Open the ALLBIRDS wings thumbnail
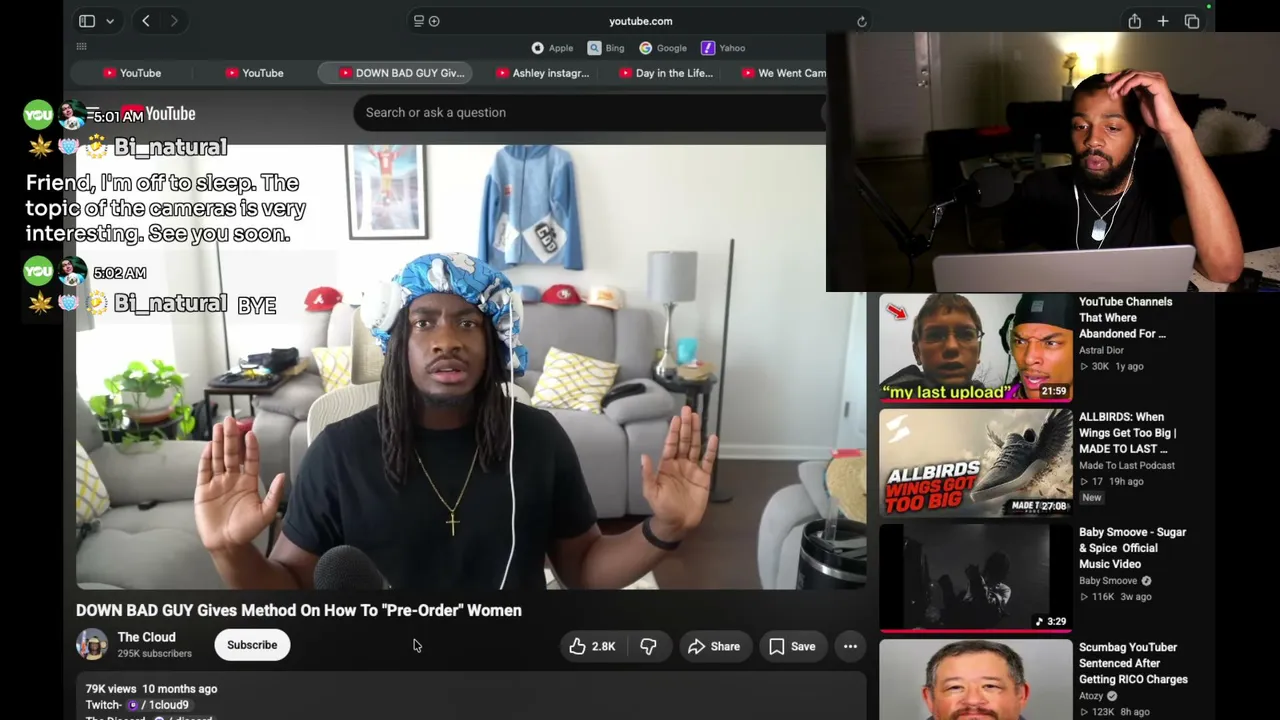The width and height of the screenshot is (1280, 720). [975, 463]
